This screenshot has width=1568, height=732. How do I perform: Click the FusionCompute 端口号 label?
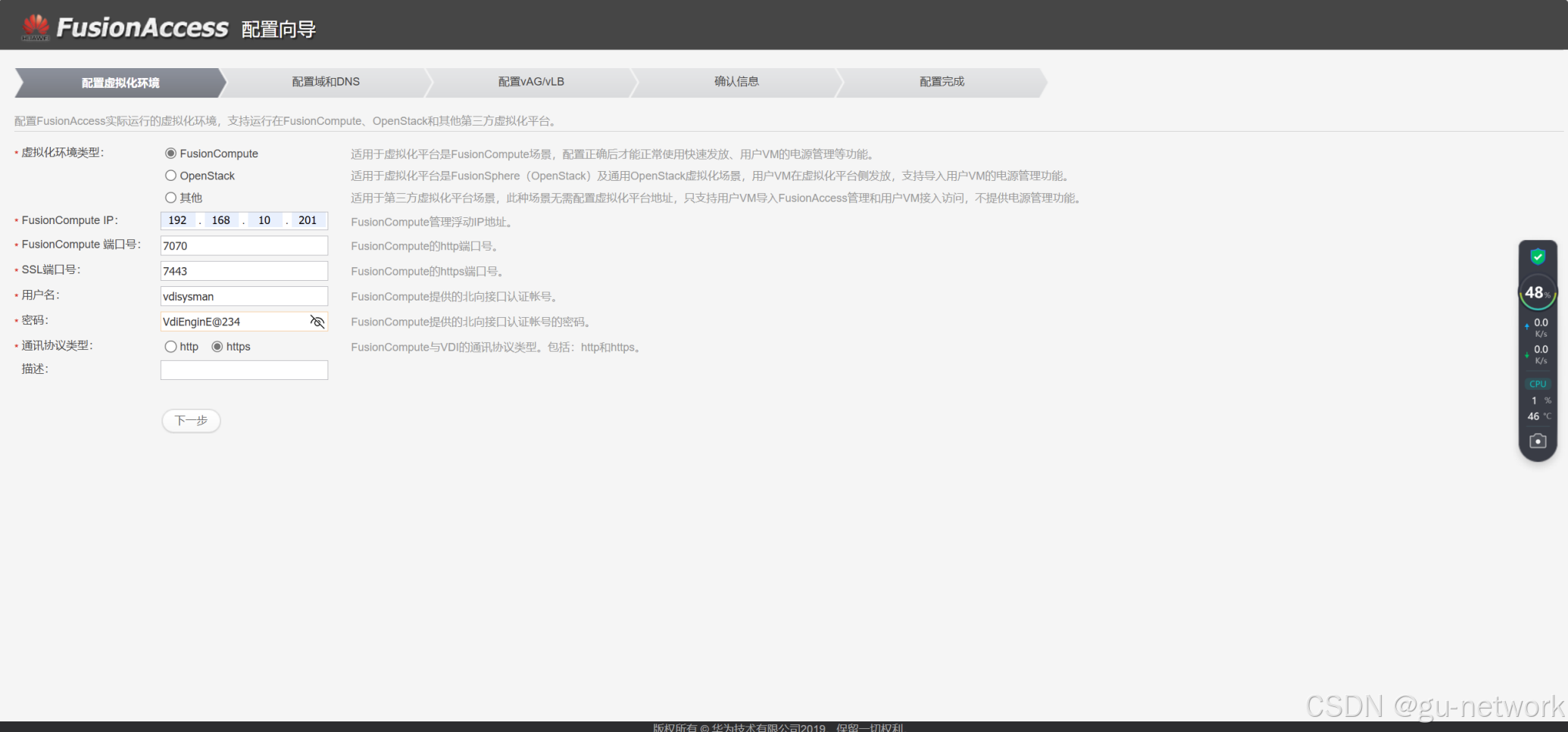click(x=81, y=245)
